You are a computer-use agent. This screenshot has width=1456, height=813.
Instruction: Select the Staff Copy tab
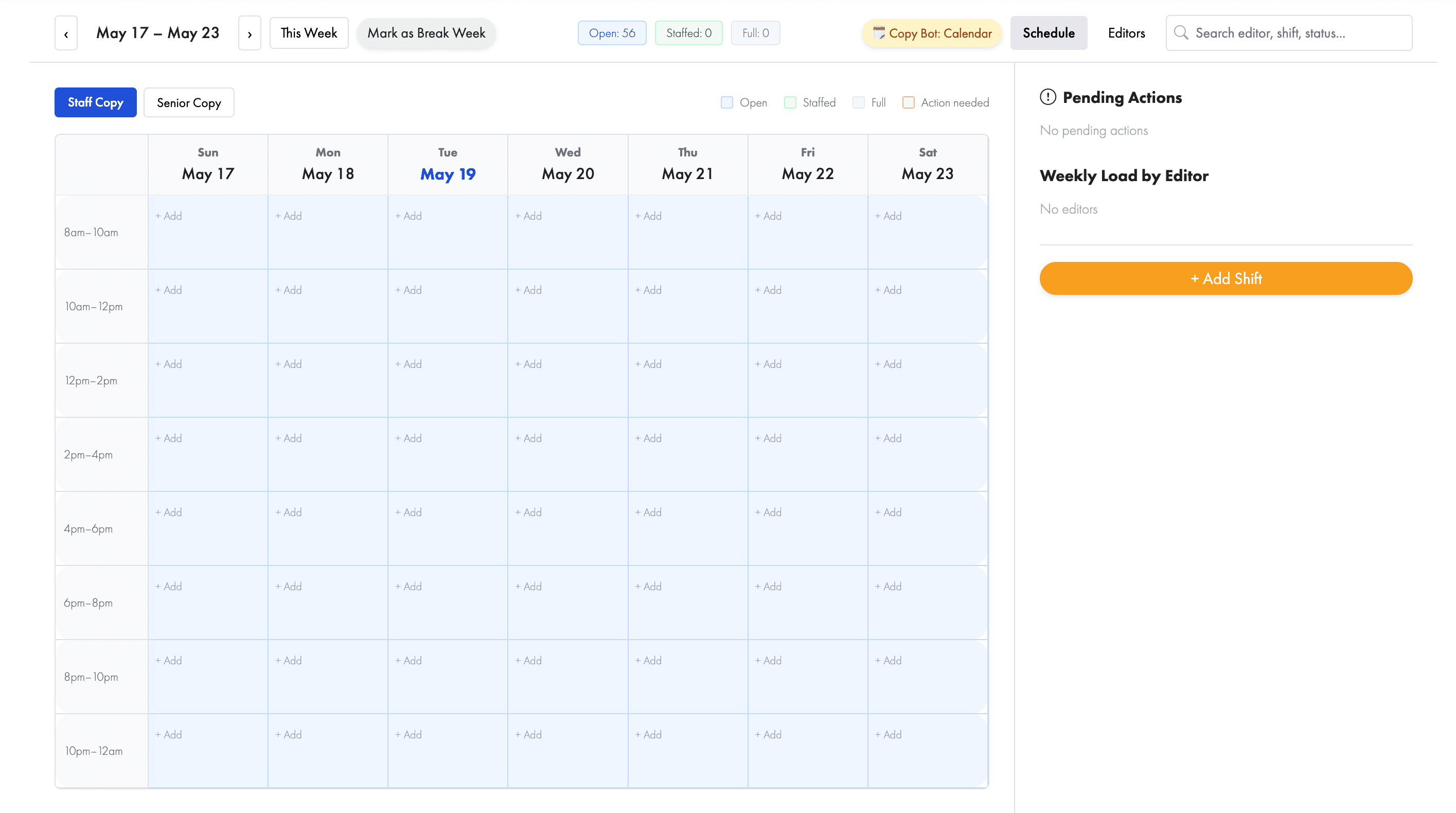pos(96,102)
